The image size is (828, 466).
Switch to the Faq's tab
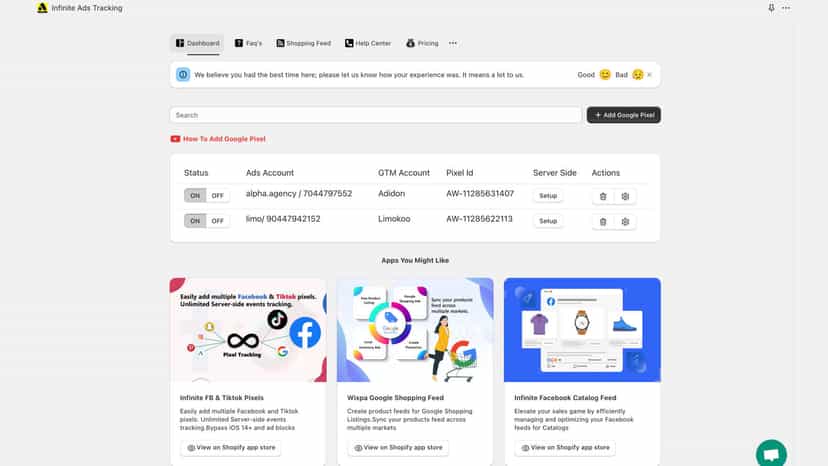[x=248, y=43]
